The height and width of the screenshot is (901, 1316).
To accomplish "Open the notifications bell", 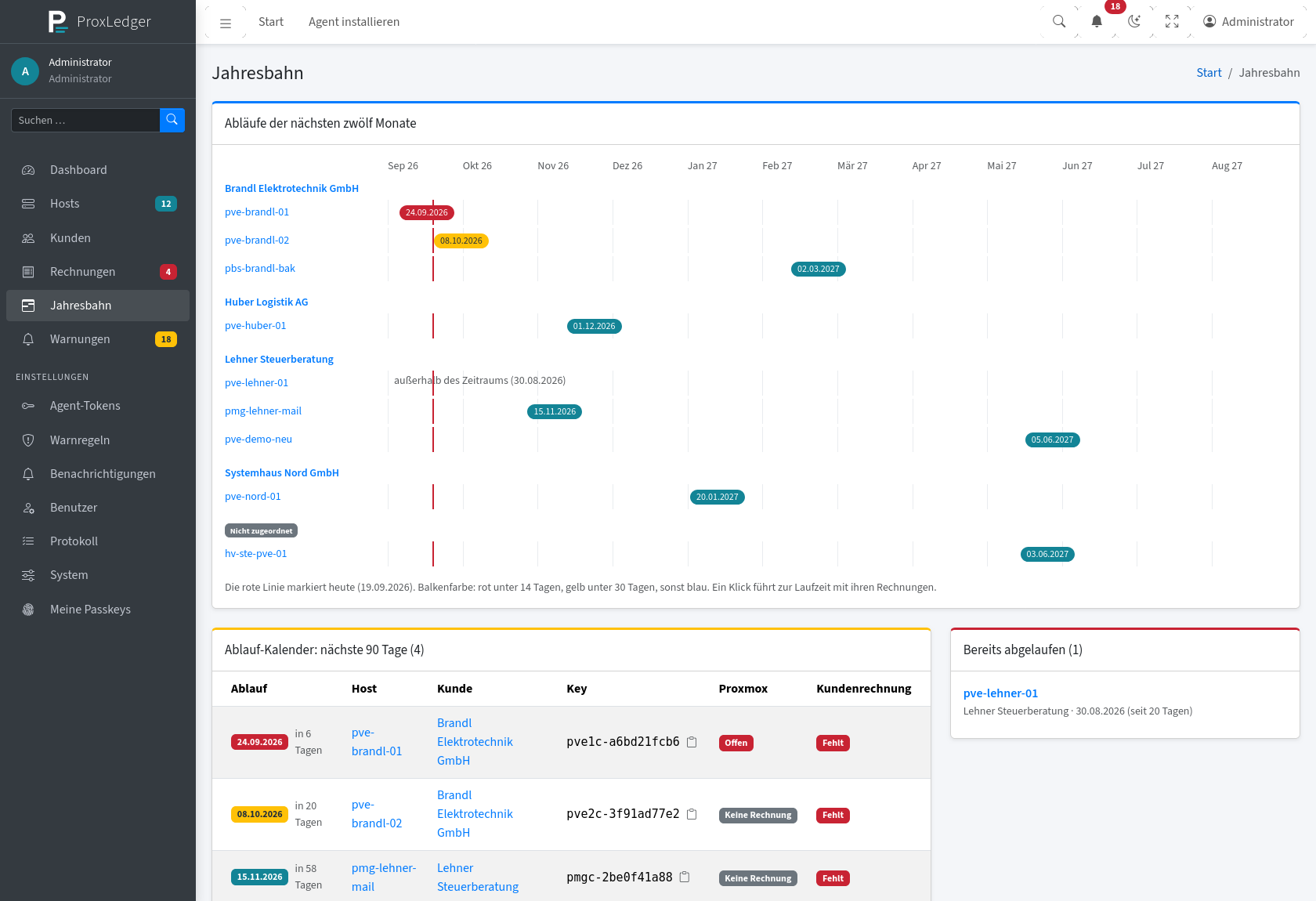I will [1097, 22].
